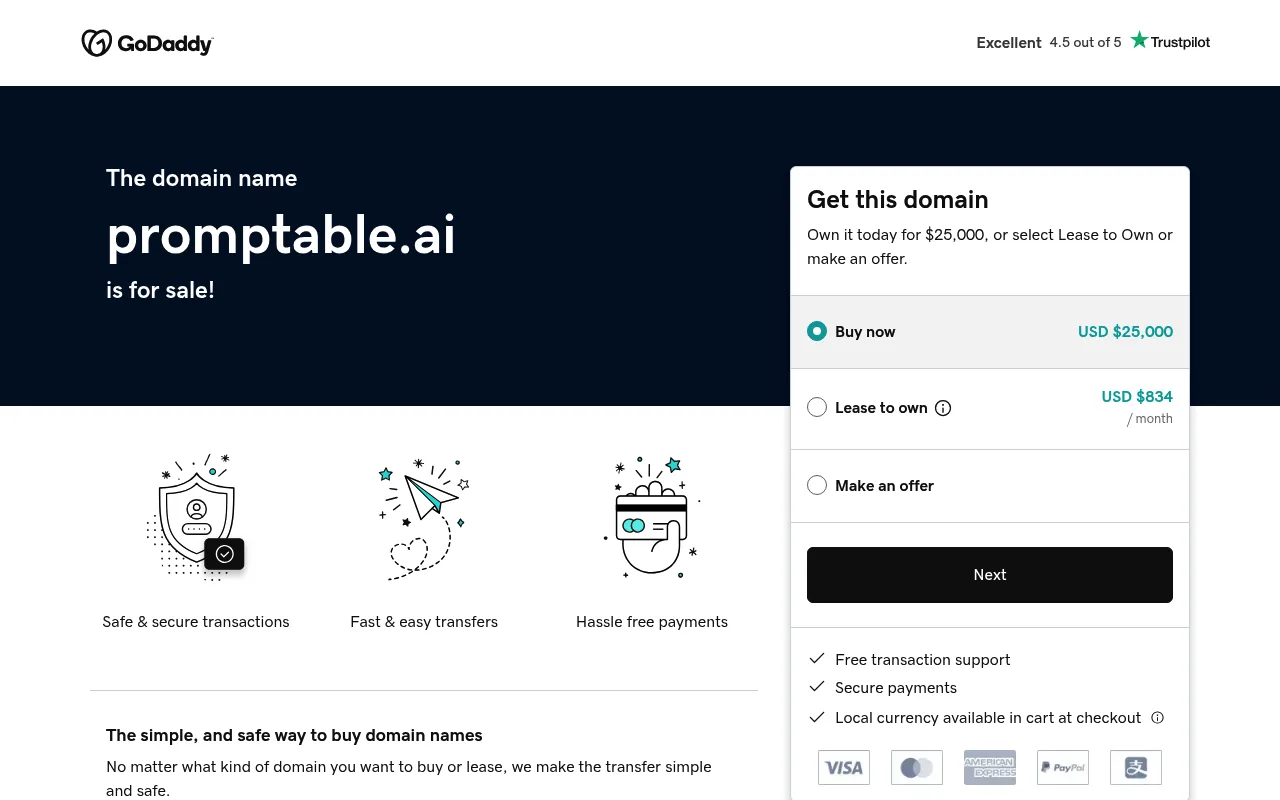Image resolution: width=1280 pixels, height=800 pixels.
Task: Open the Trustpilot star logo
Action: [x=1170, y=41]
